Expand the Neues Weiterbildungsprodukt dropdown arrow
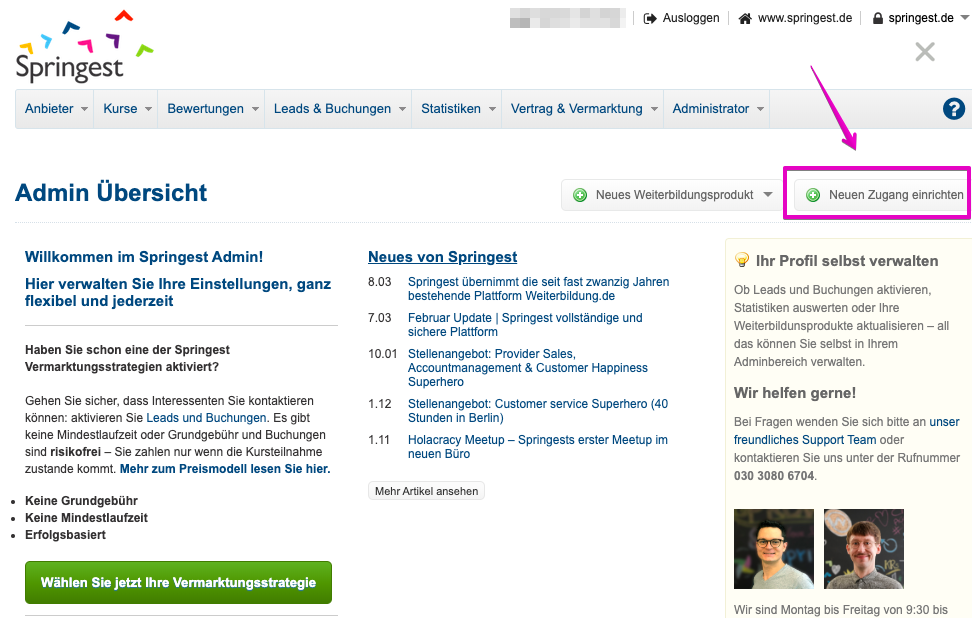This screenshot has height=618, width=976. click(768, 195)
